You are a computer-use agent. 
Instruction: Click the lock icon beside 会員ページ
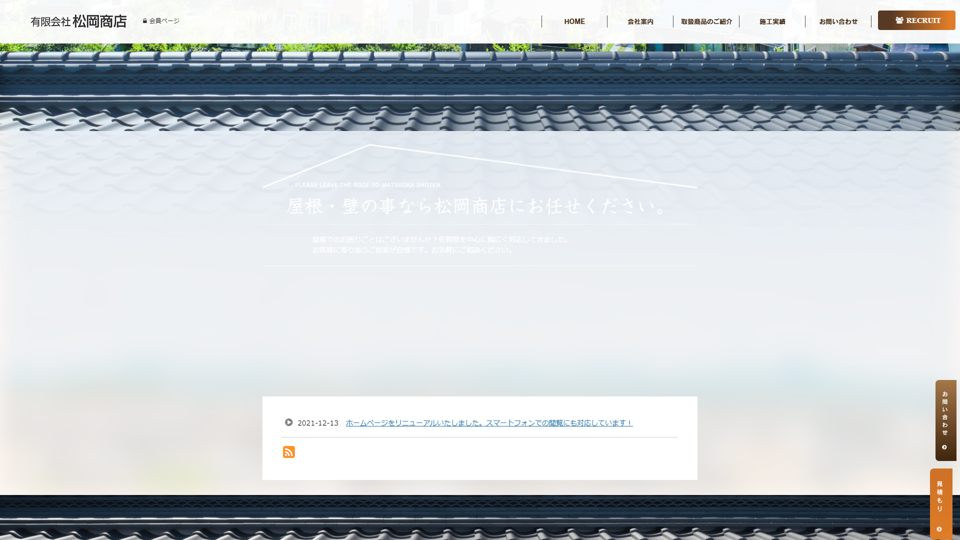tap(145, 21)
